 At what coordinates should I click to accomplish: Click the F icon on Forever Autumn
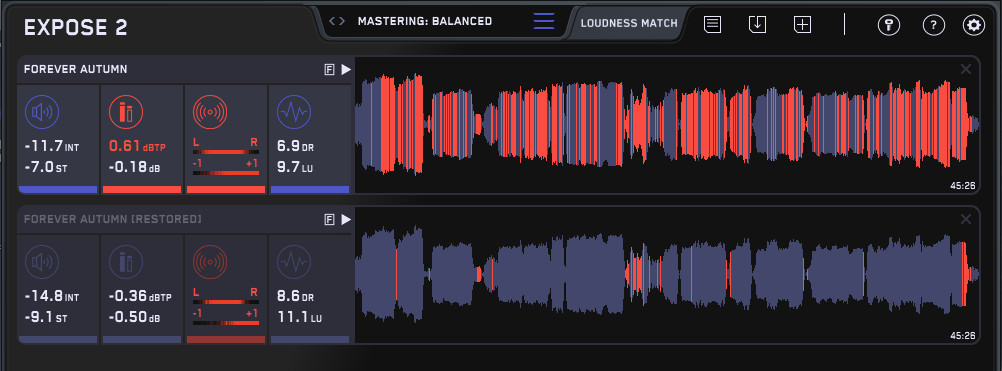[x=330, y=70]
